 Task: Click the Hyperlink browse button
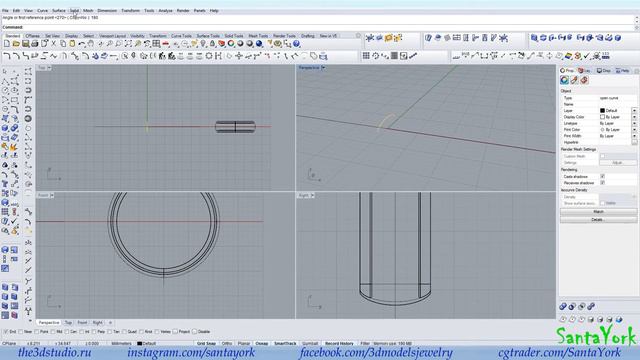pyautogui.click(x=634, y=142)
